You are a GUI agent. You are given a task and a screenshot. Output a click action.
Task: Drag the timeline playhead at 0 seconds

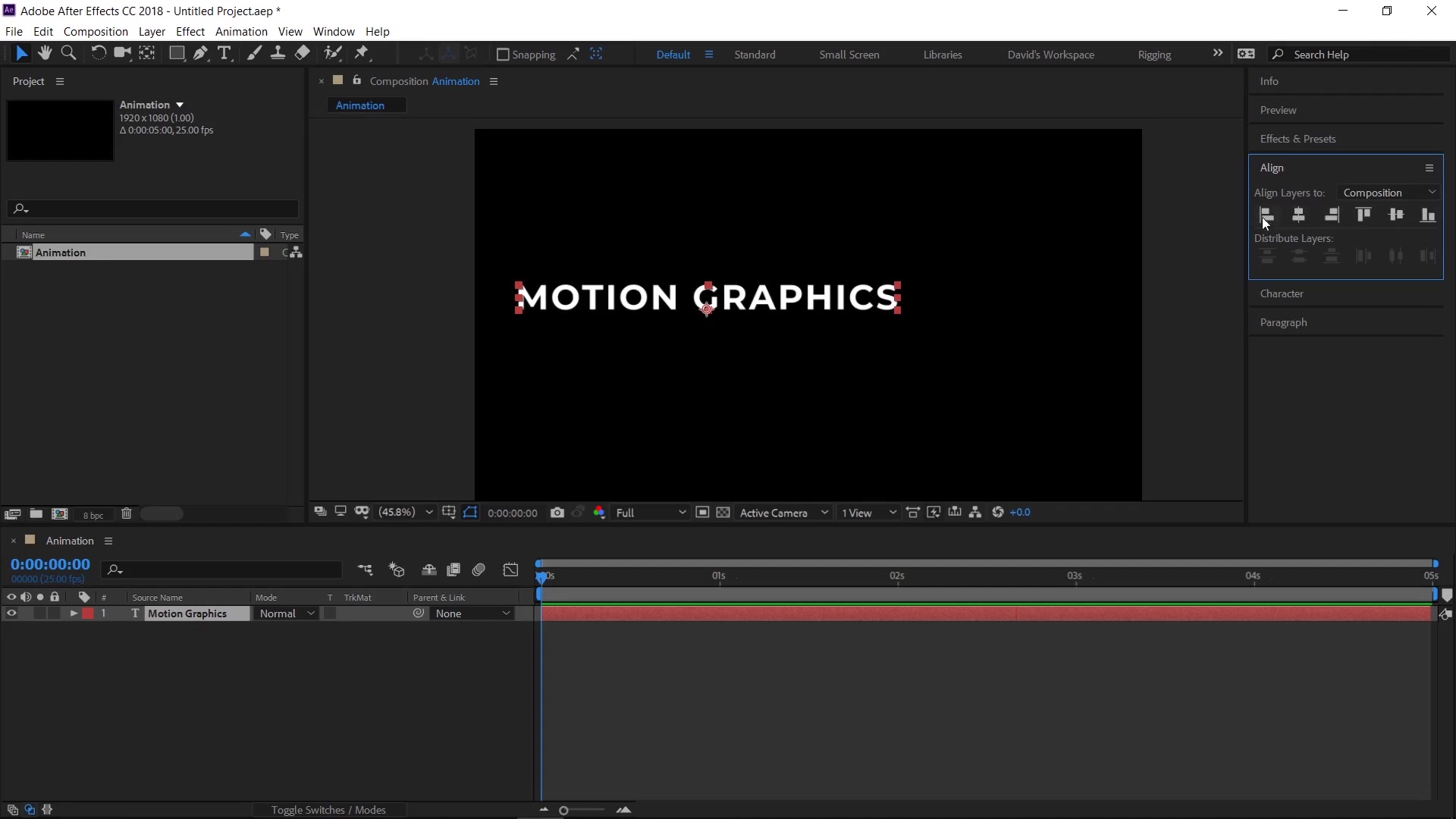(541, 576)
